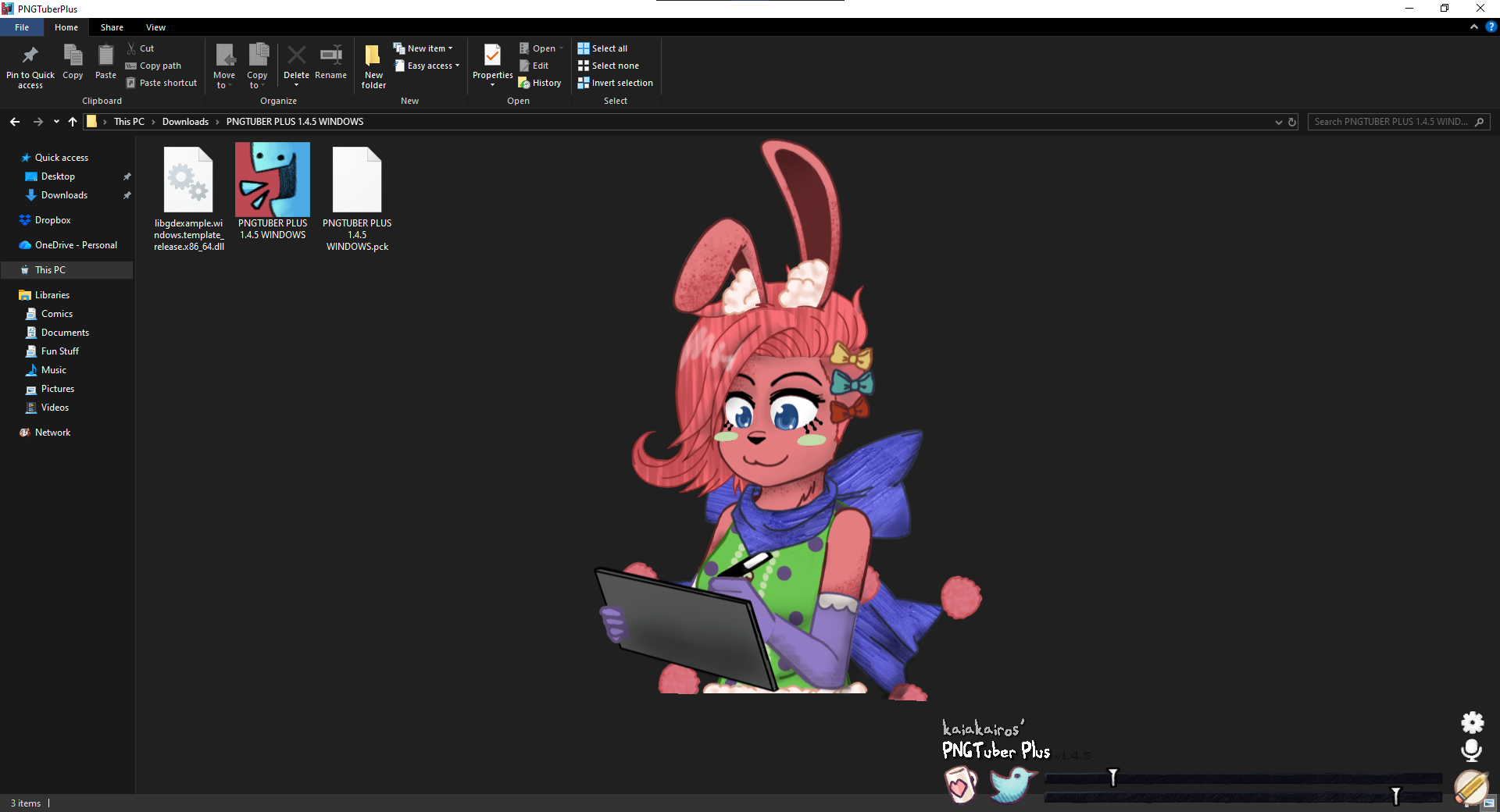Refresh the current folder
Screen dimensions: 1500x812
point(1292,122)
